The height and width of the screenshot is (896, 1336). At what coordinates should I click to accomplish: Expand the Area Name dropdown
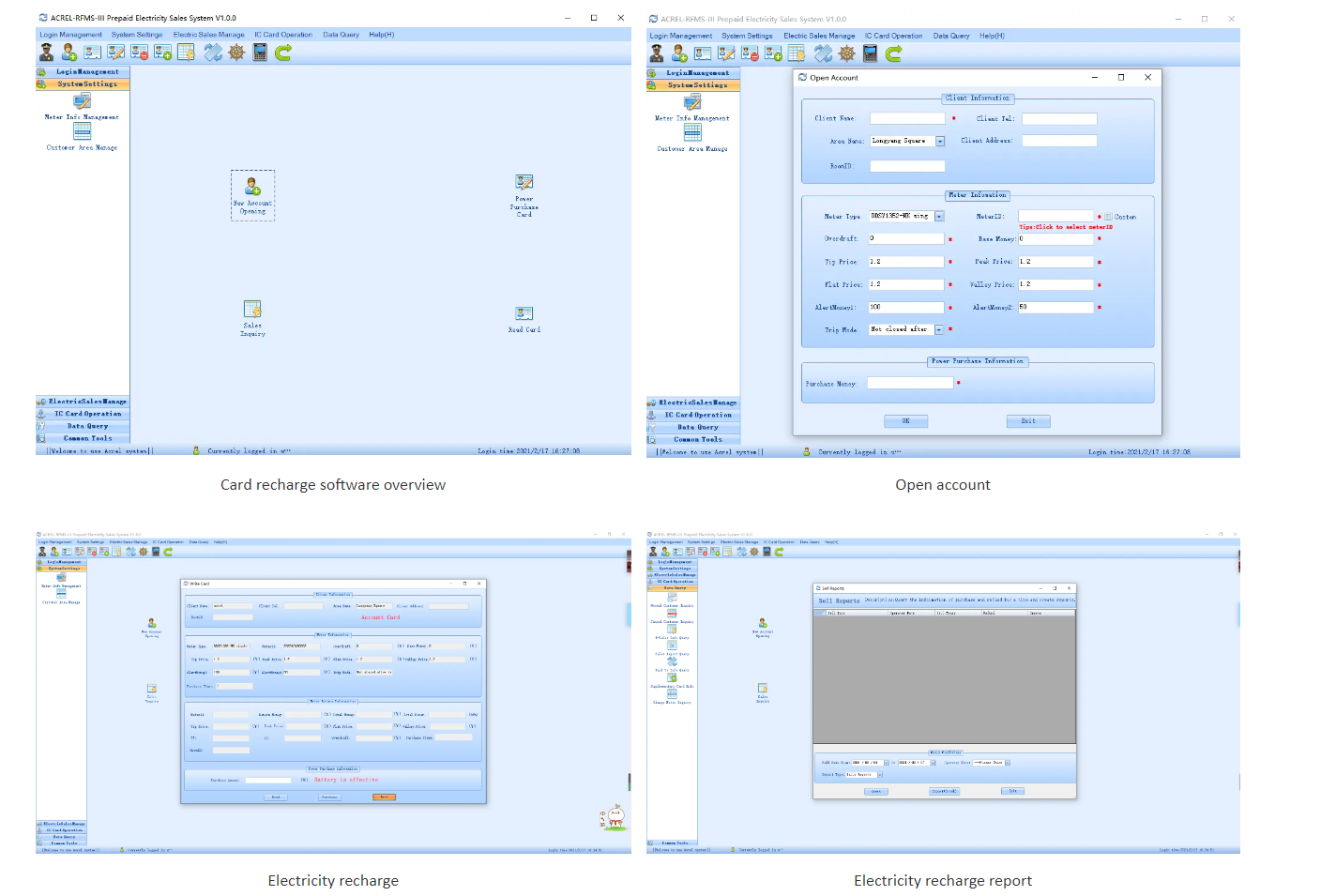point(940,142)
